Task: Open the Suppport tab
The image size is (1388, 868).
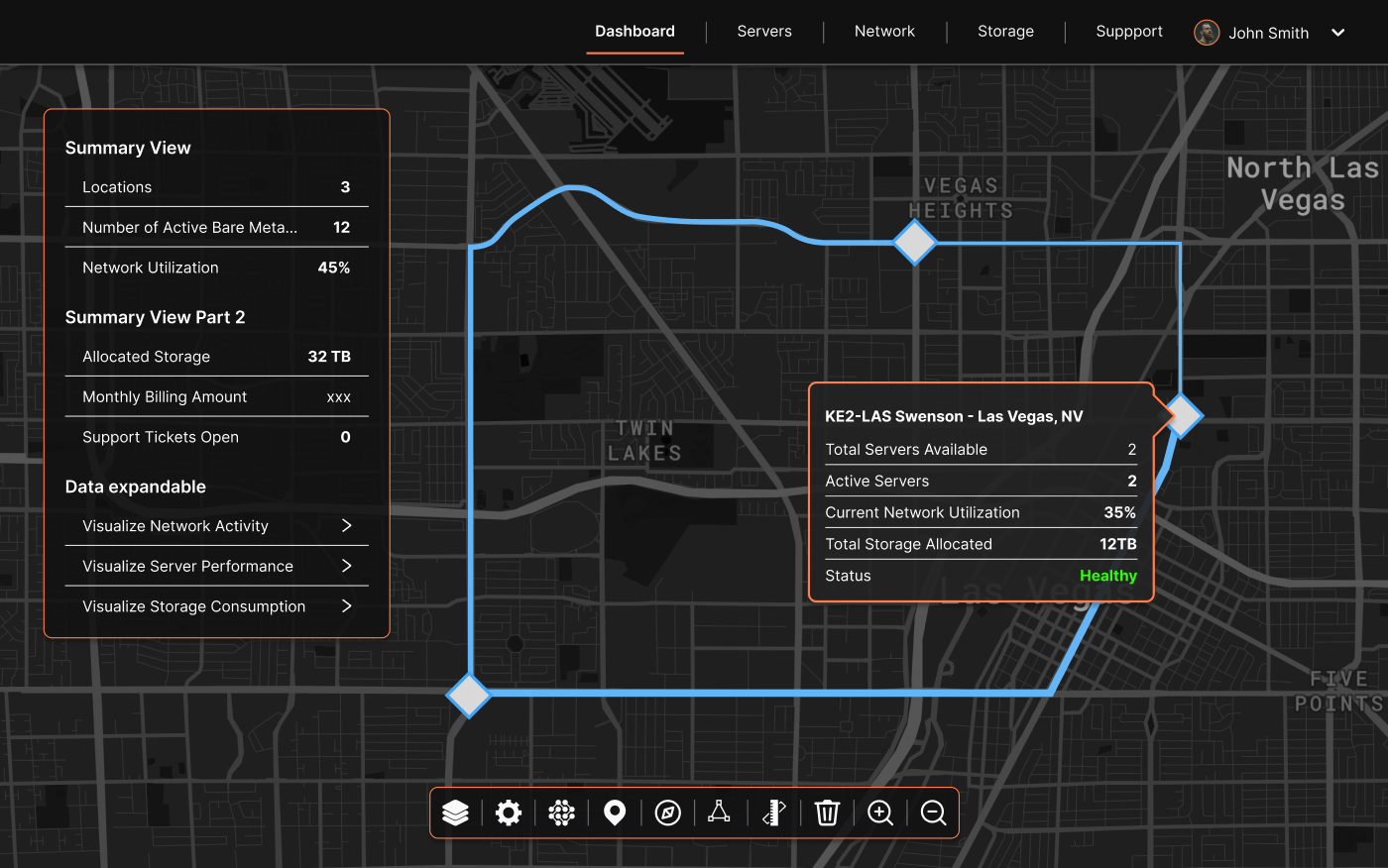Action: pyautogui.click(x=1129, y=32)
